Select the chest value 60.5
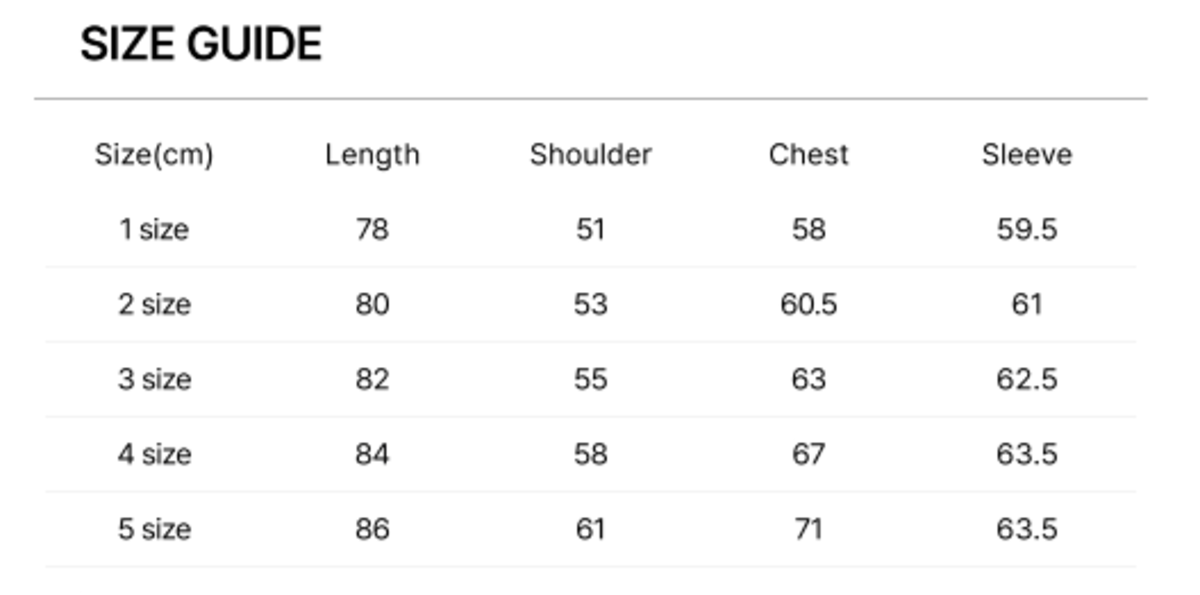Viewport: 1200px width, 595px height. pos(808,304)
